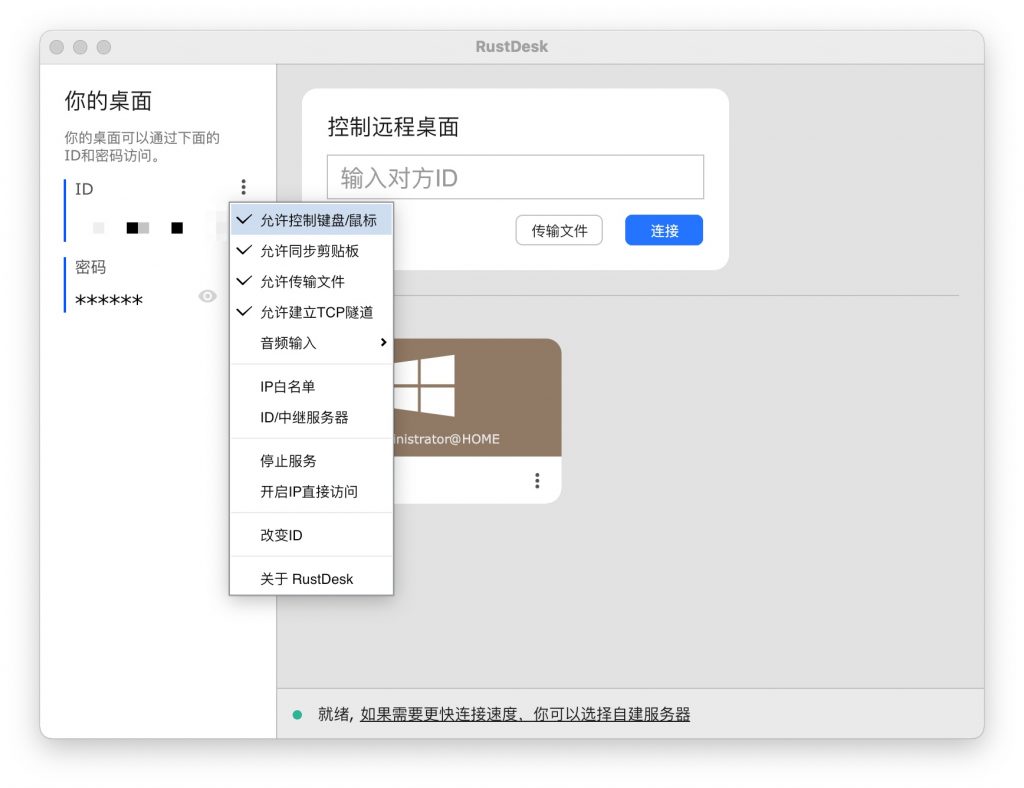Toggle 允许传输文件 menu option
The image size is (1024, 788).
312,282
